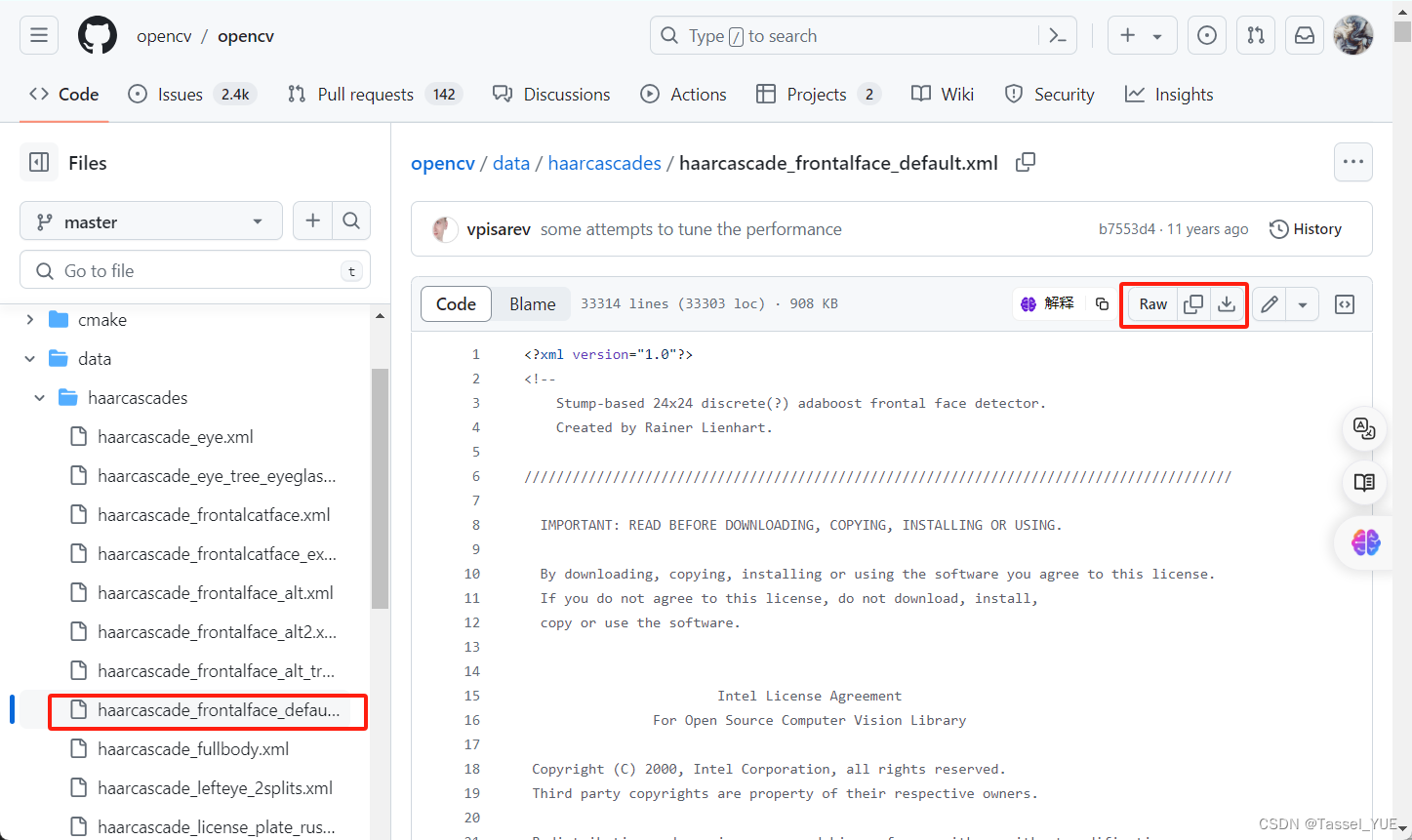Open the edit options dropdown arrow

pos(1303,304)
